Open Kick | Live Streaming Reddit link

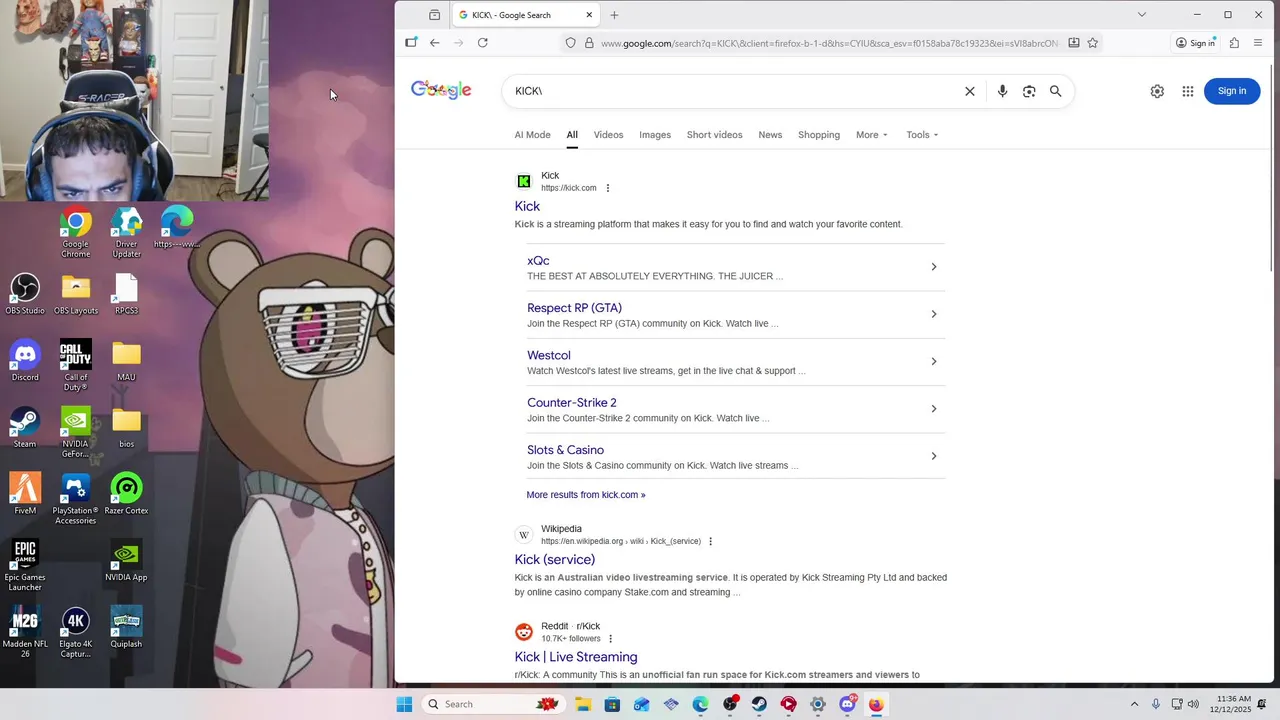pos(576,657)
